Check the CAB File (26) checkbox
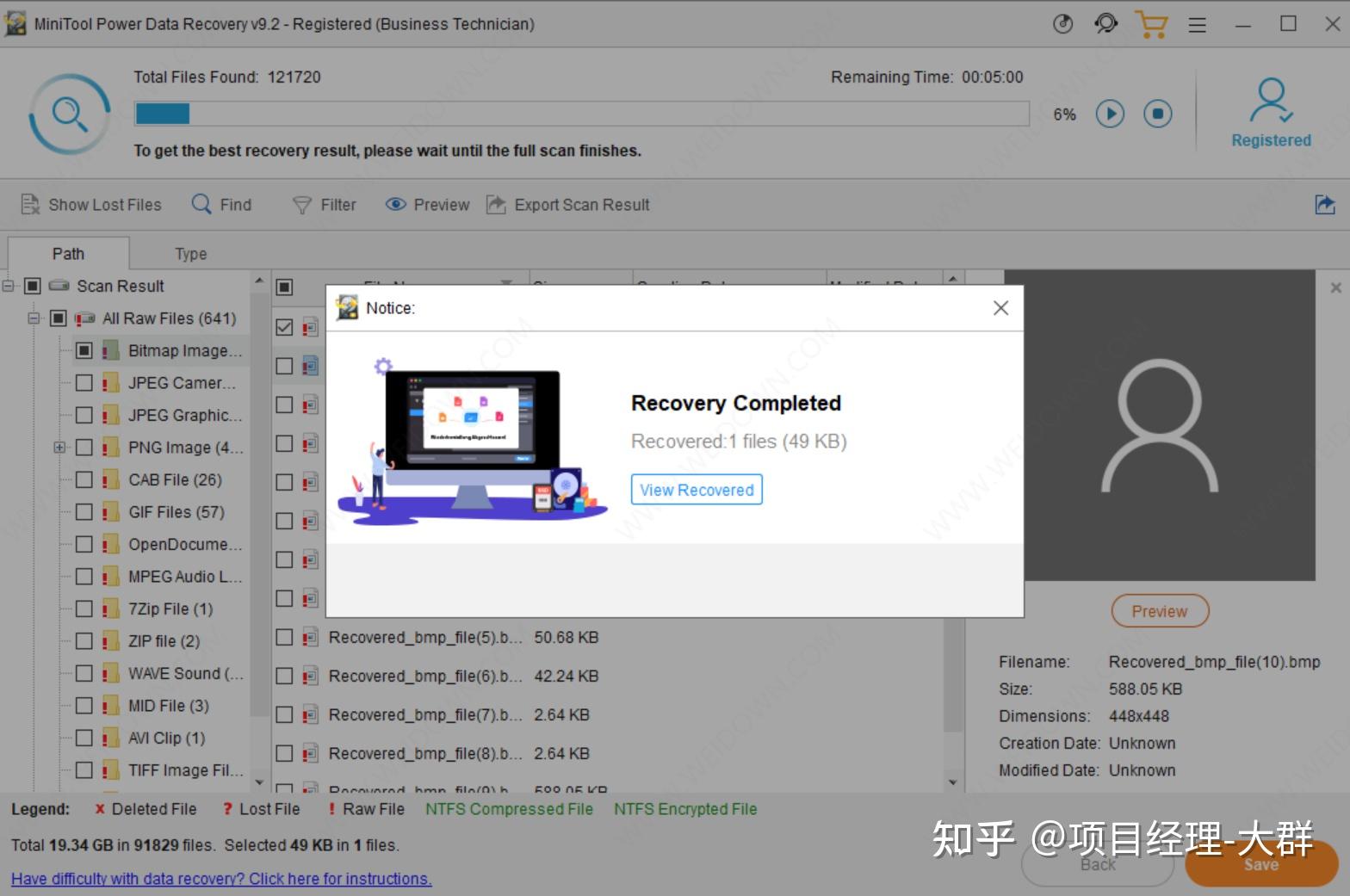The height and width of the screenshot is (896, 1350). (84, 479)
